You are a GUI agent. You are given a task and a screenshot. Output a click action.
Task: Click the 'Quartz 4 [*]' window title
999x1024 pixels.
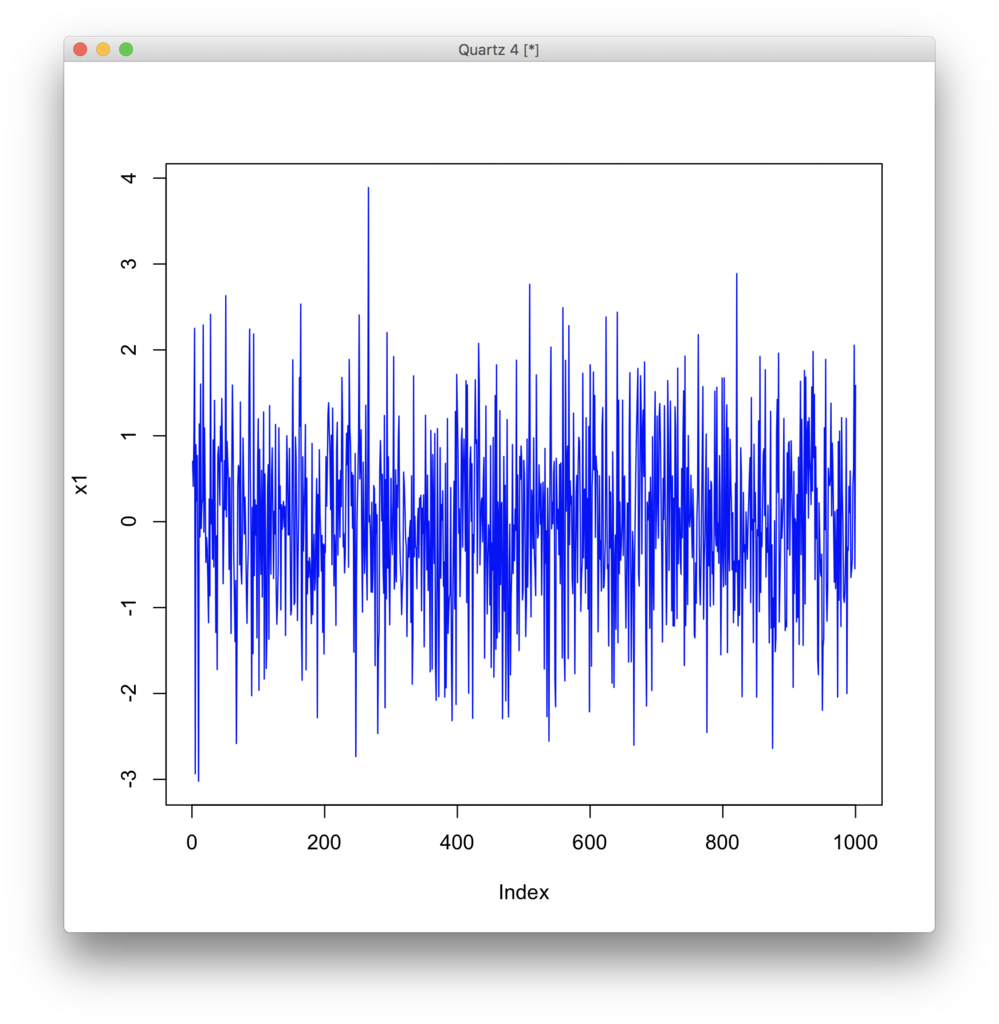pyautogui.click(x=498, y=50)
